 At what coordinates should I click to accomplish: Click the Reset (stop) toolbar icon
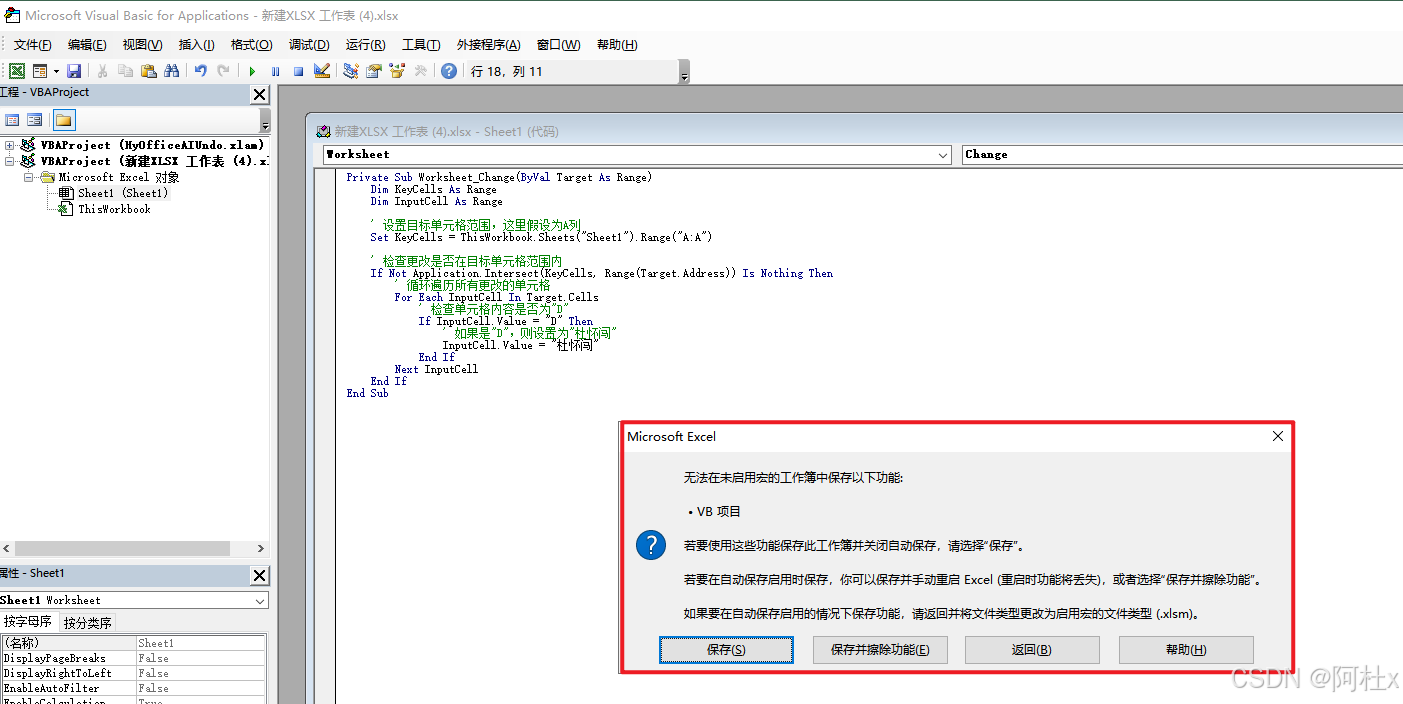[298, 71]
